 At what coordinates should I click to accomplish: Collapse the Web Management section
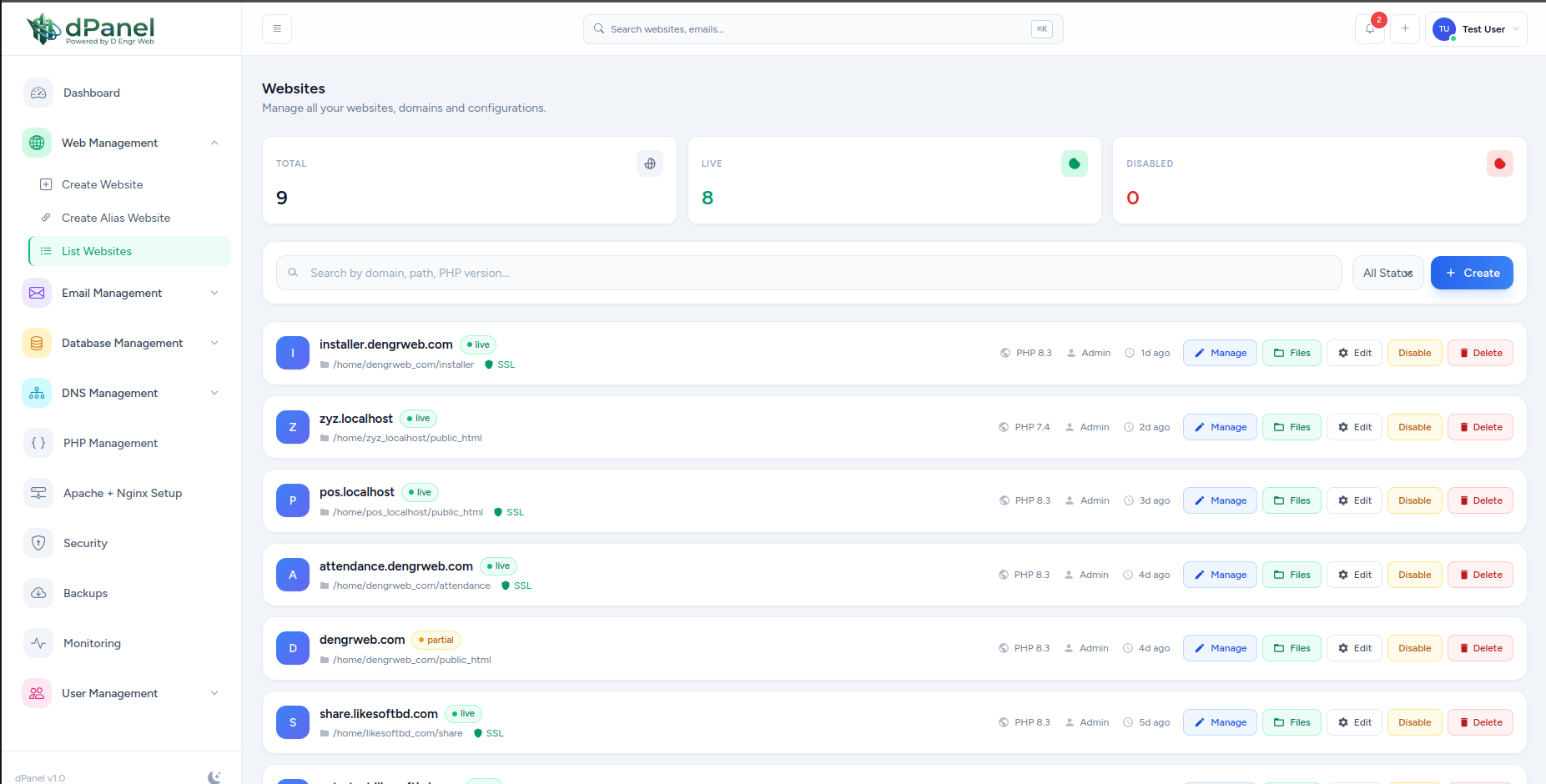pos(214,143)
